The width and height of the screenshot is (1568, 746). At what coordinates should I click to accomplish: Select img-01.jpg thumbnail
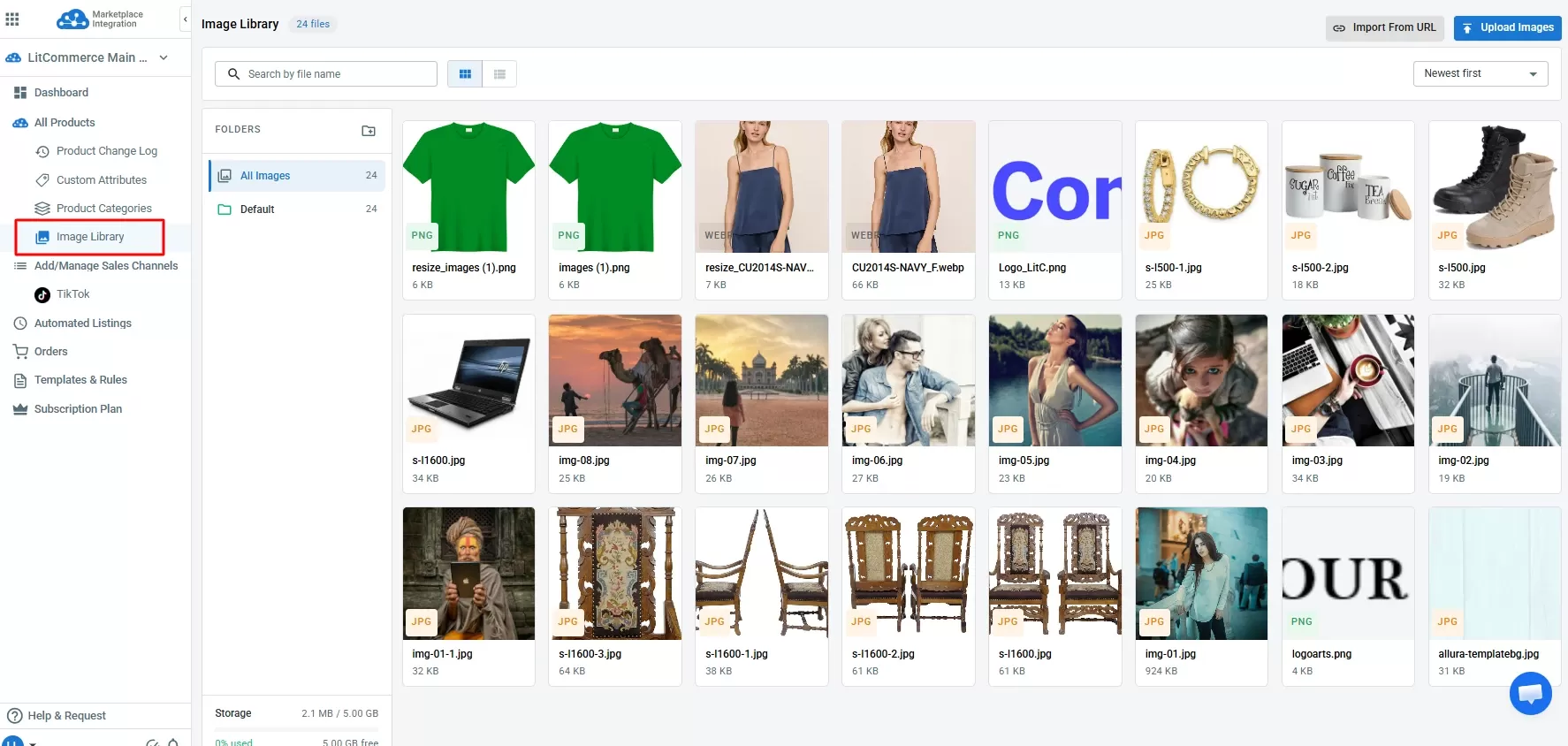pyautogui.click(x=1202, y=574)
